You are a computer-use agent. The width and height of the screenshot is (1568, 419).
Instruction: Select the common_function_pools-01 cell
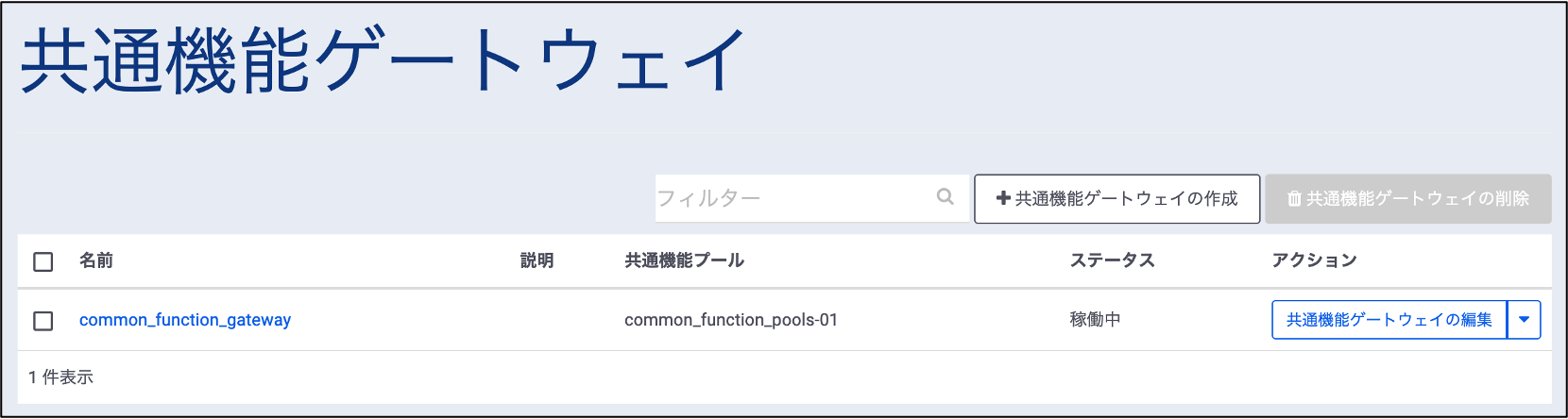(x=731, y=320)
